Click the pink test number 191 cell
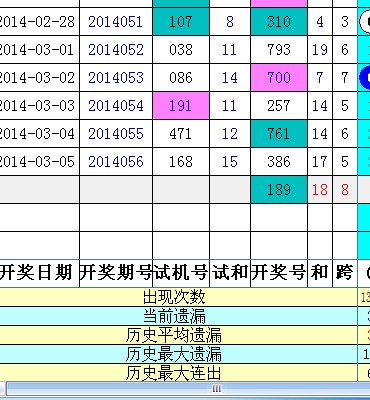Screen dimensions: 370x400 (181, 106)
